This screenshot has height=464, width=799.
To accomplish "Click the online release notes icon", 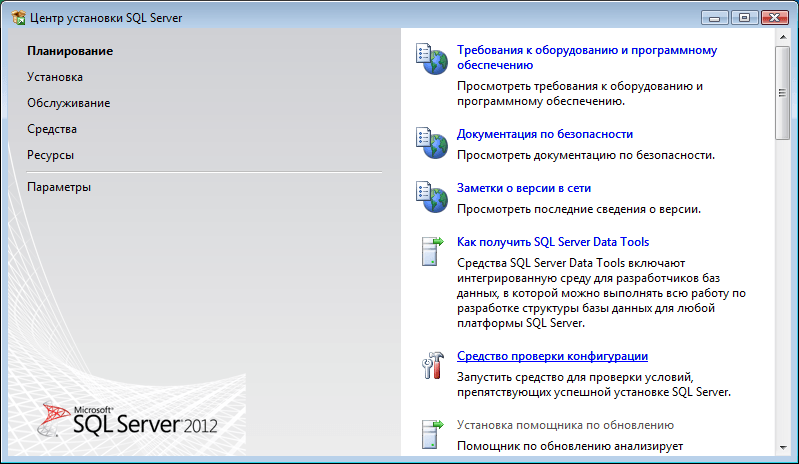I will tap(430, 197).
